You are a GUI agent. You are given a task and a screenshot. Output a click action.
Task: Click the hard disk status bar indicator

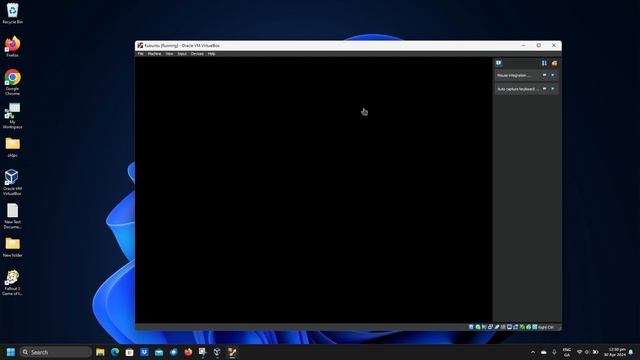[471, 327]
